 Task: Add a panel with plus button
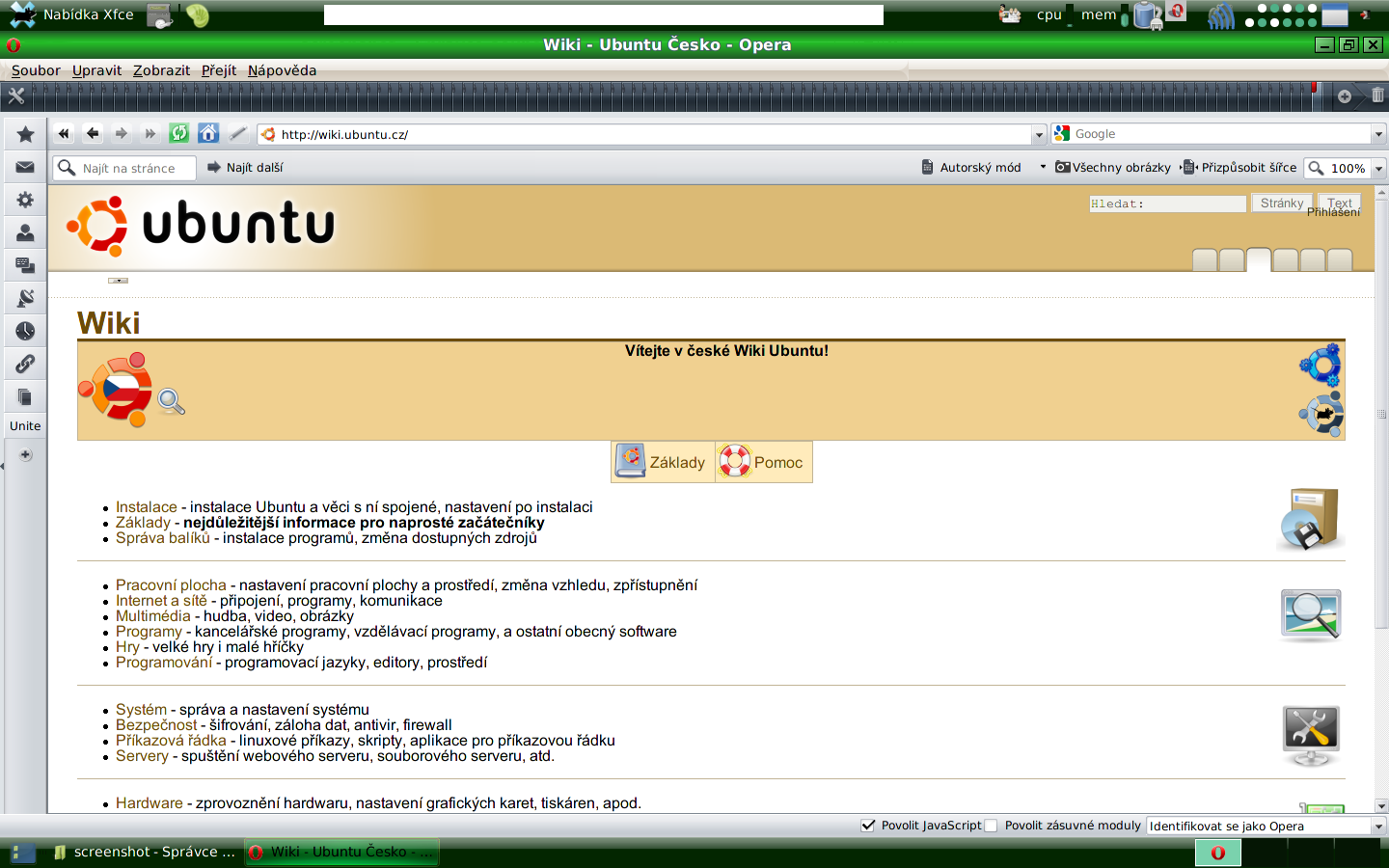tap(25, 454)
